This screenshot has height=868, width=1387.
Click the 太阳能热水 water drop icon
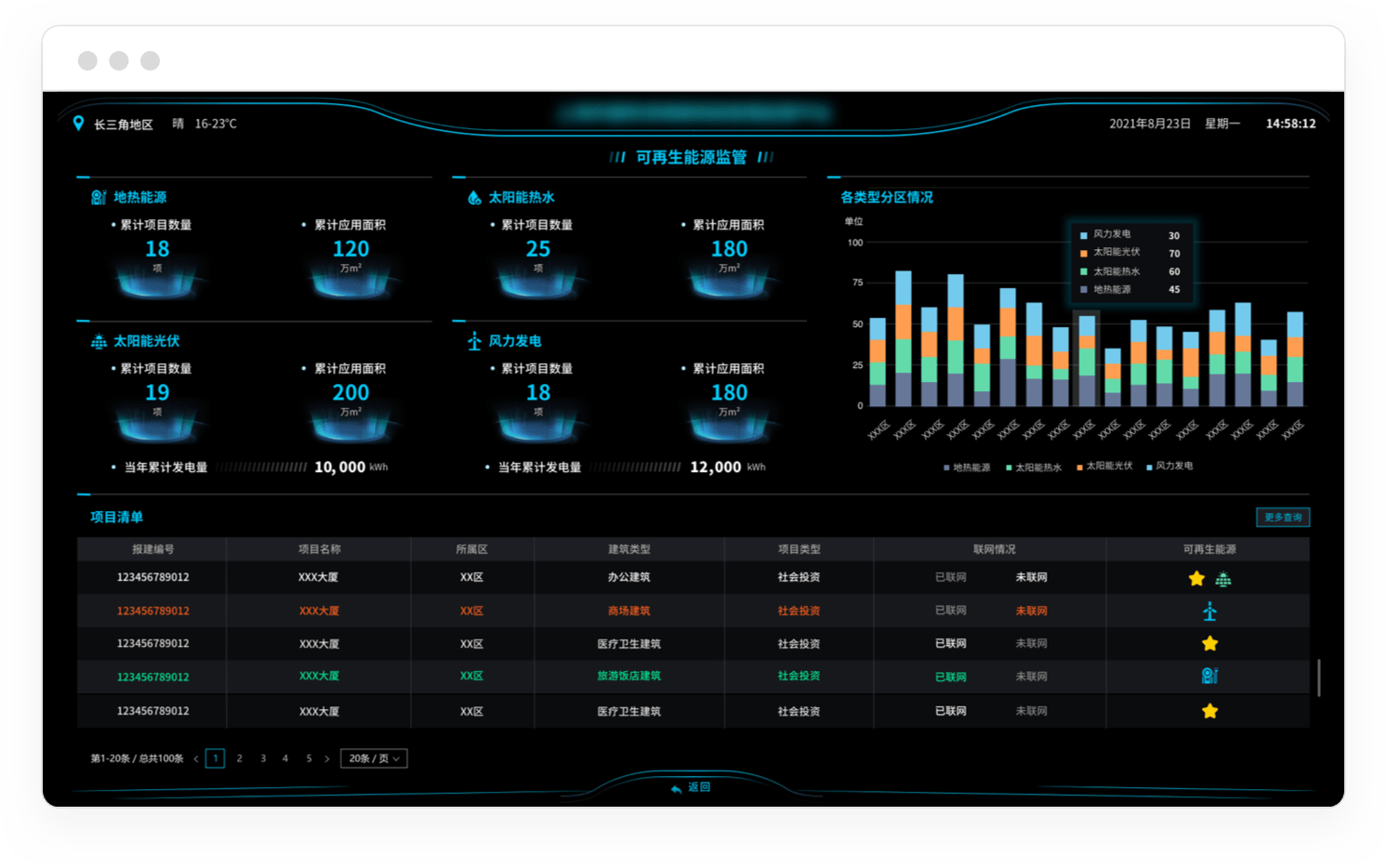point(474,197)
